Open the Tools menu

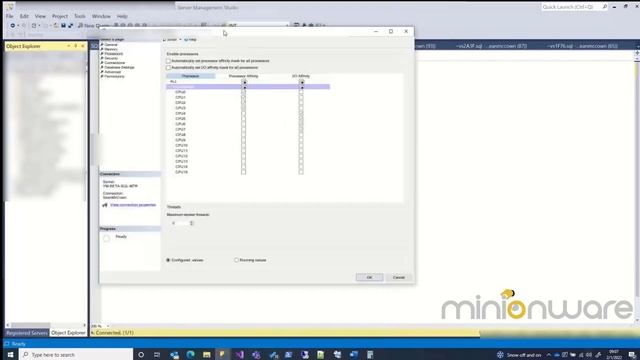[x=80, y=16]
